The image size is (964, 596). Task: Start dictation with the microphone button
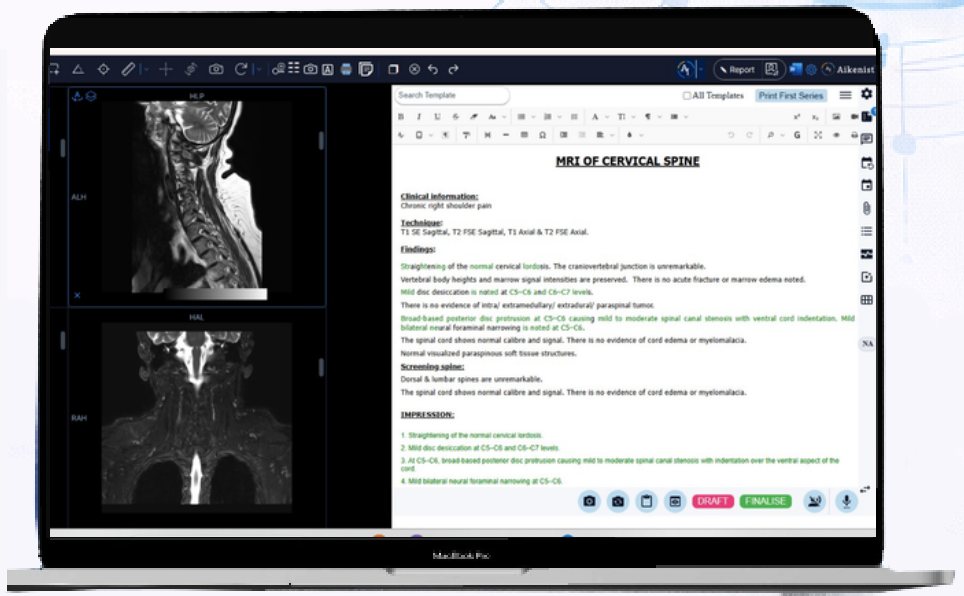(846, 501)
